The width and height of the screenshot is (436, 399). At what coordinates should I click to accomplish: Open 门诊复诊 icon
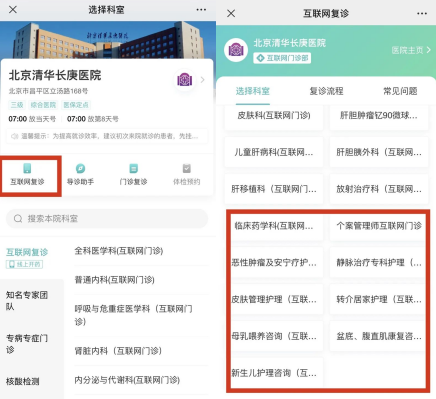[133, 168]
